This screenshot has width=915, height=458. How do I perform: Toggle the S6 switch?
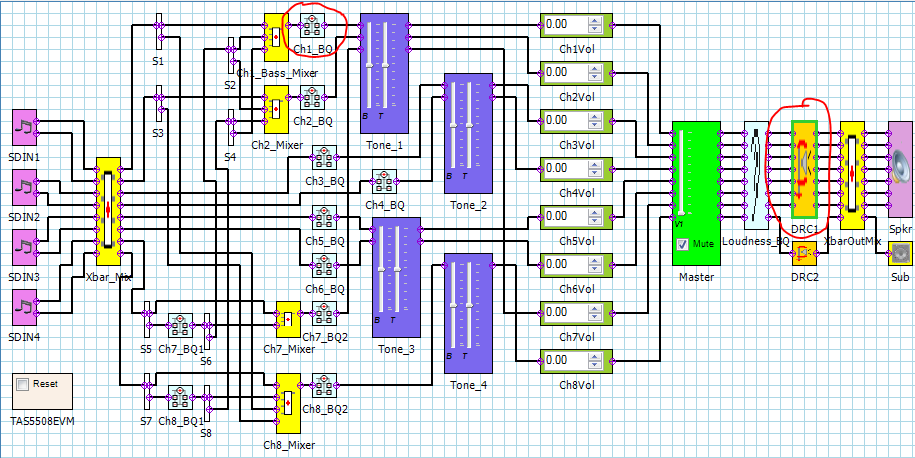(207, 332)
